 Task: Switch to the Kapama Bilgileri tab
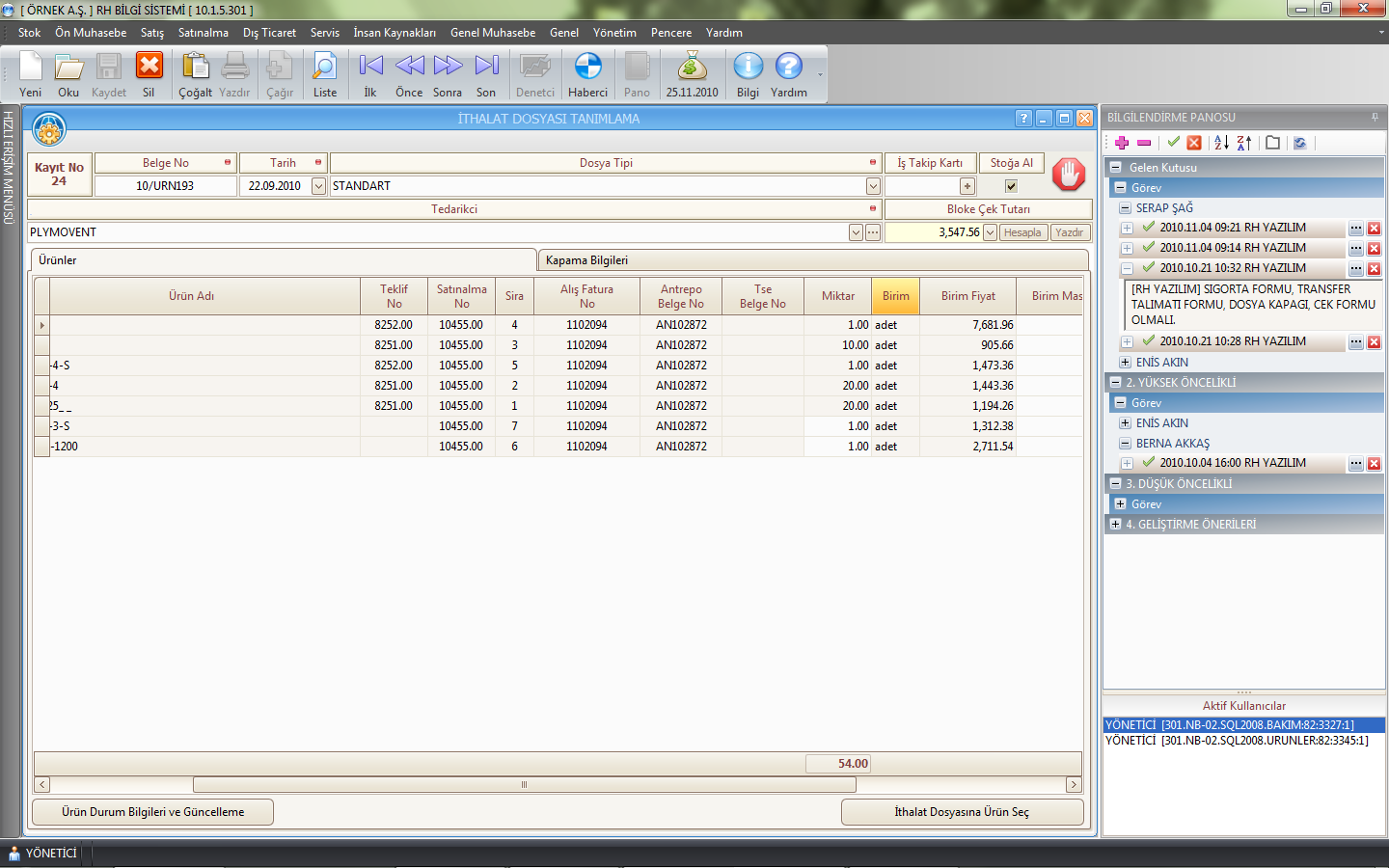pyautogui.click(x=586, y=260)
